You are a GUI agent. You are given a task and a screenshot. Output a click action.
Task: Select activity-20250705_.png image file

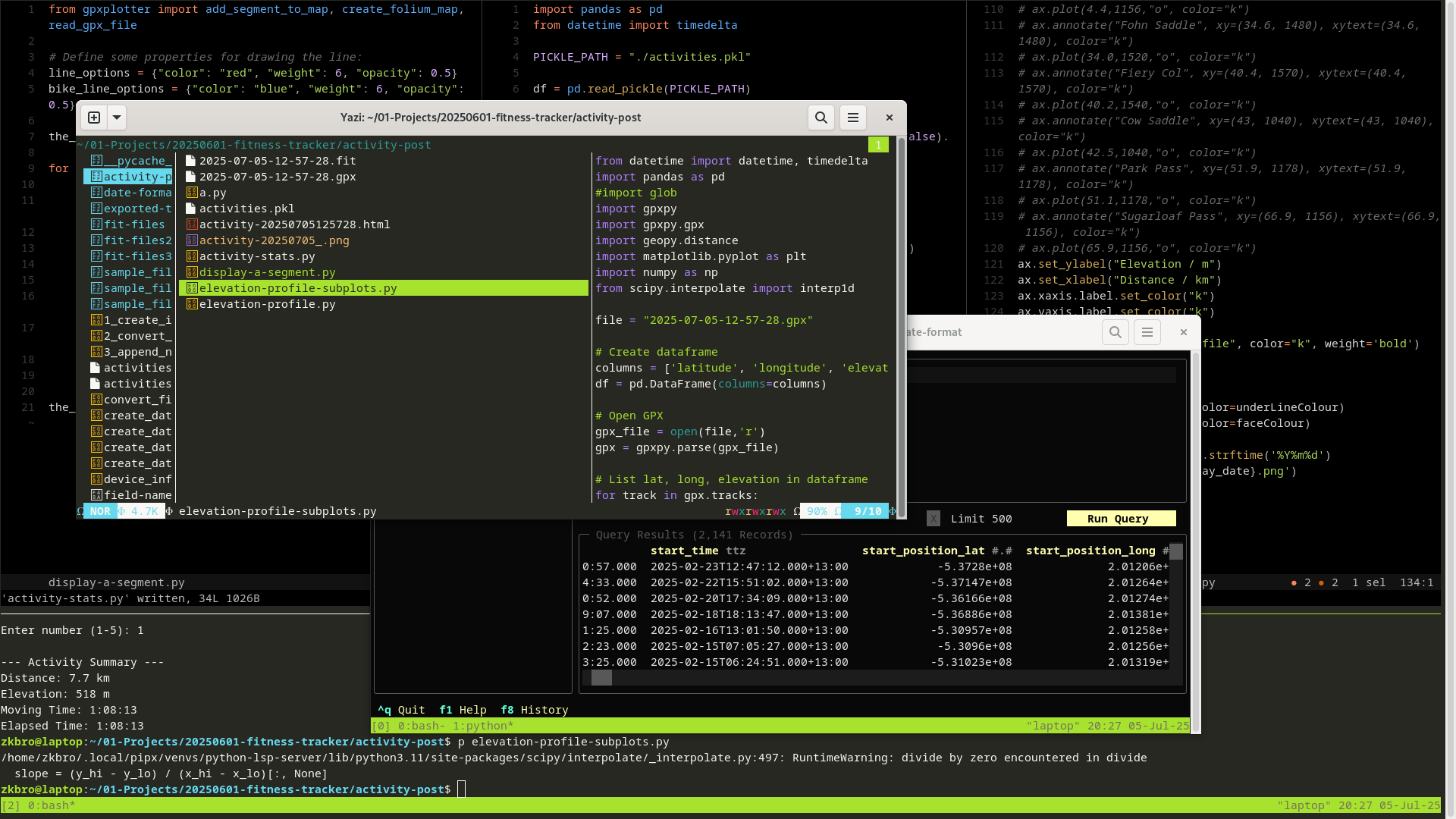point(274,240)
